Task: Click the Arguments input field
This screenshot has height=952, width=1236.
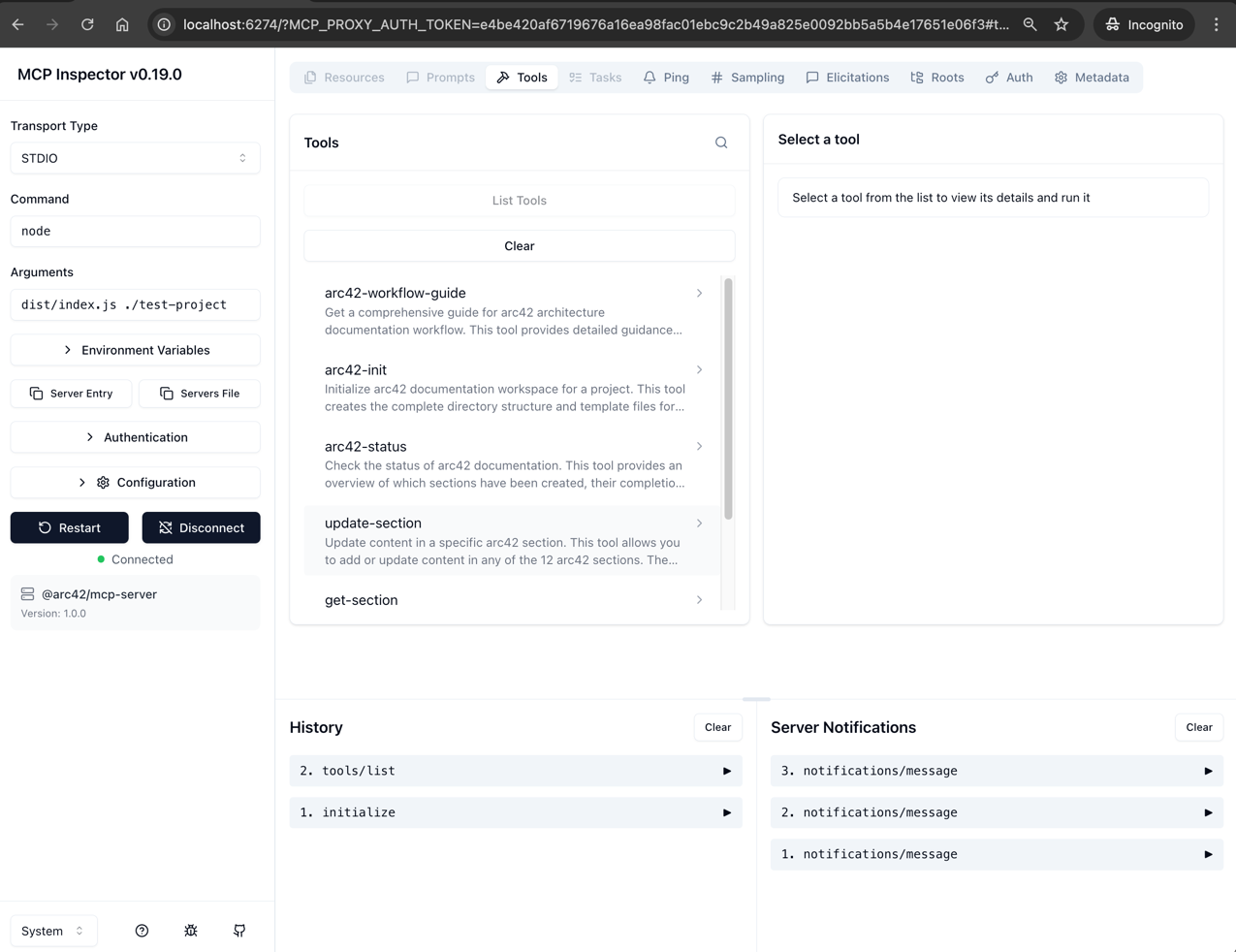Action: [x=135, y=304]
